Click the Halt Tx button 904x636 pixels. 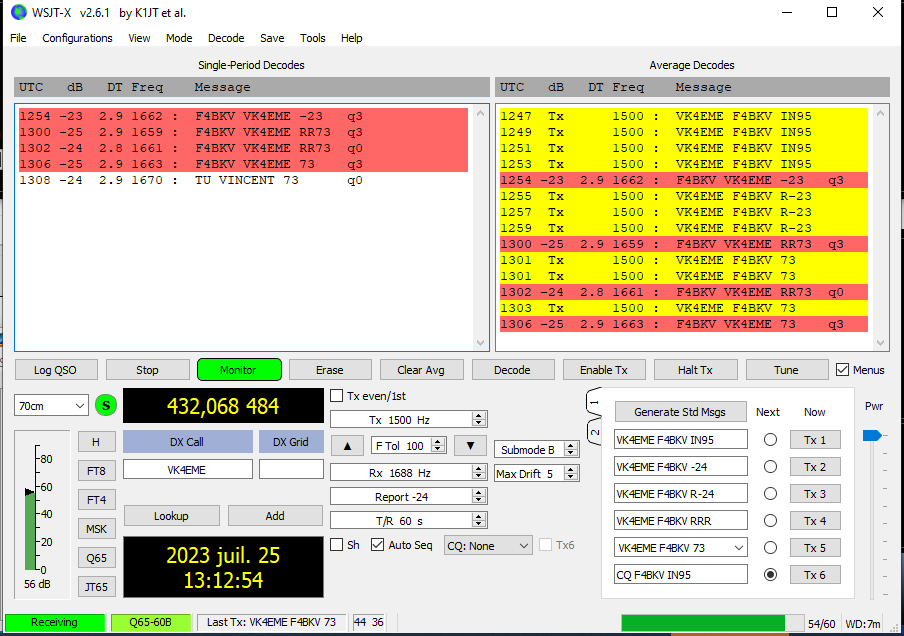[695, 370]
